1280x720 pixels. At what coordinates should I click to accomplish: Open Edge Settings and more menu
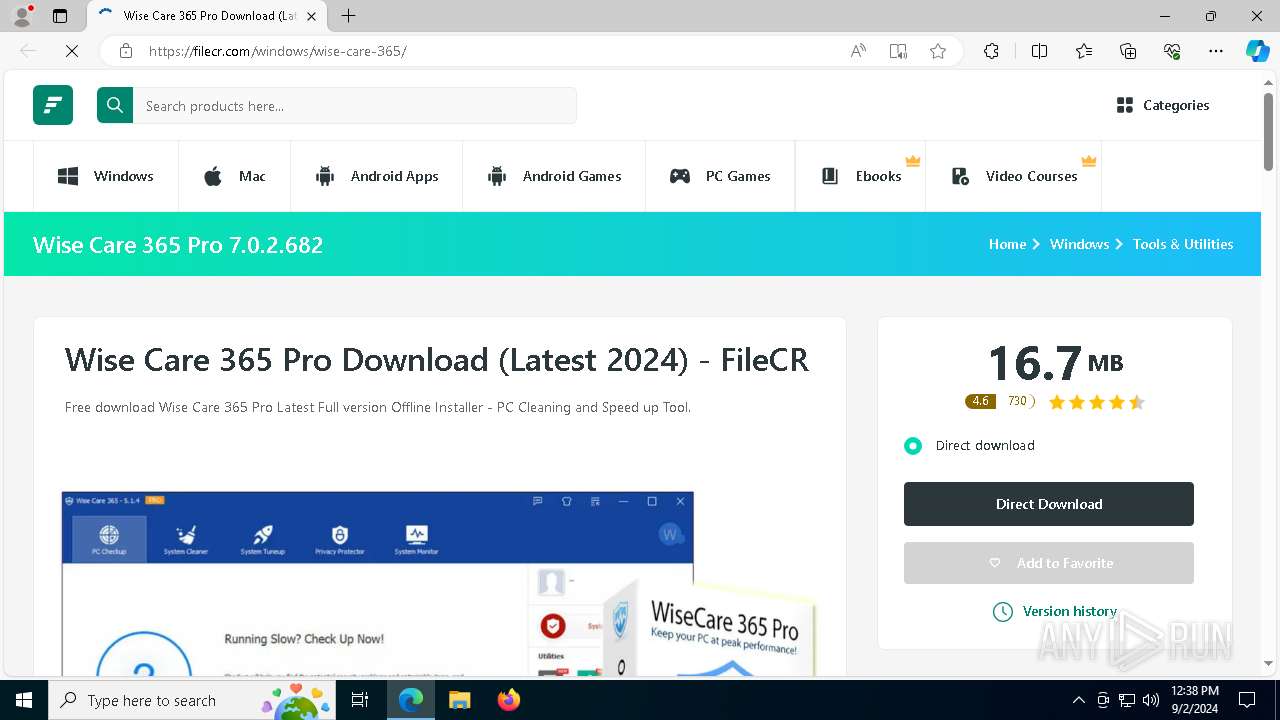tap(1216, 51)
